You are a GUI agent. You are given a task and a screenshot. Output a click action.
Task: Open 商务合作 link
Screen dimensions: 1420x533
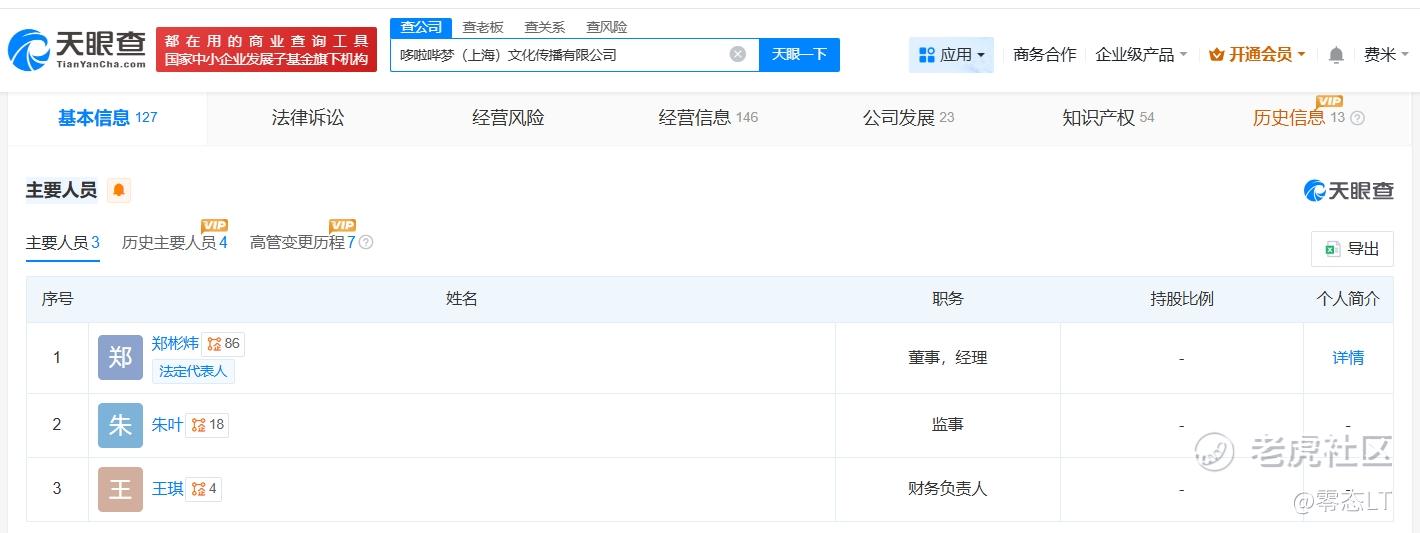(x=1045, y=55)
